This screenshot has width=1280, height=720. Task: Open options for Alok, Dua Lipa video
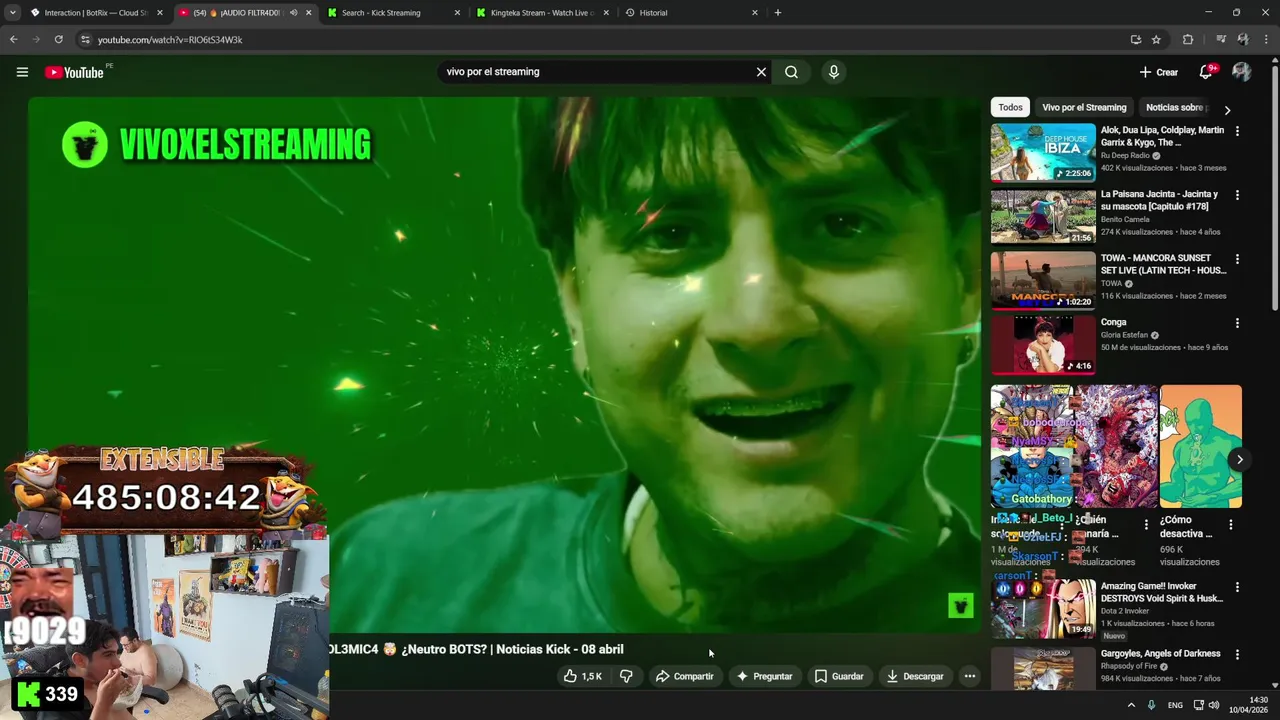coord(1237,131)
